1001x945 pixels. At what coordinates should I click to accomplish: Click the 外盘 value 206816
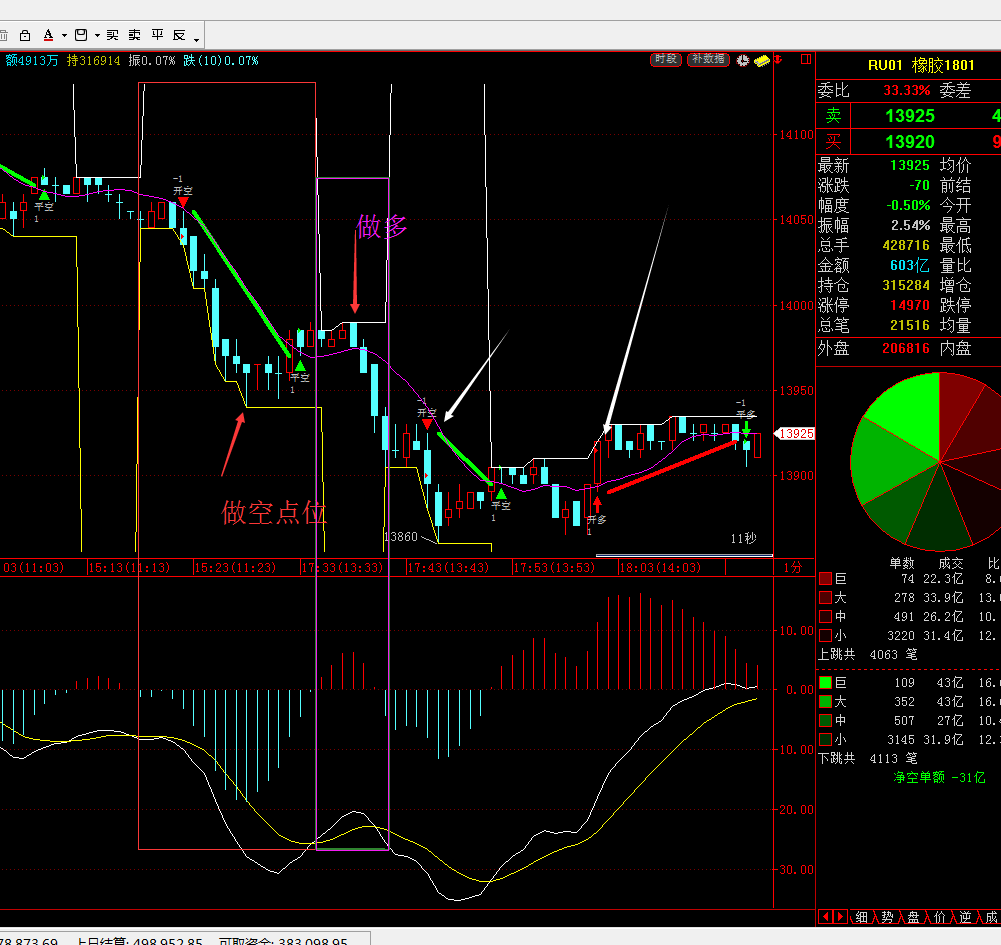(906, 348)
